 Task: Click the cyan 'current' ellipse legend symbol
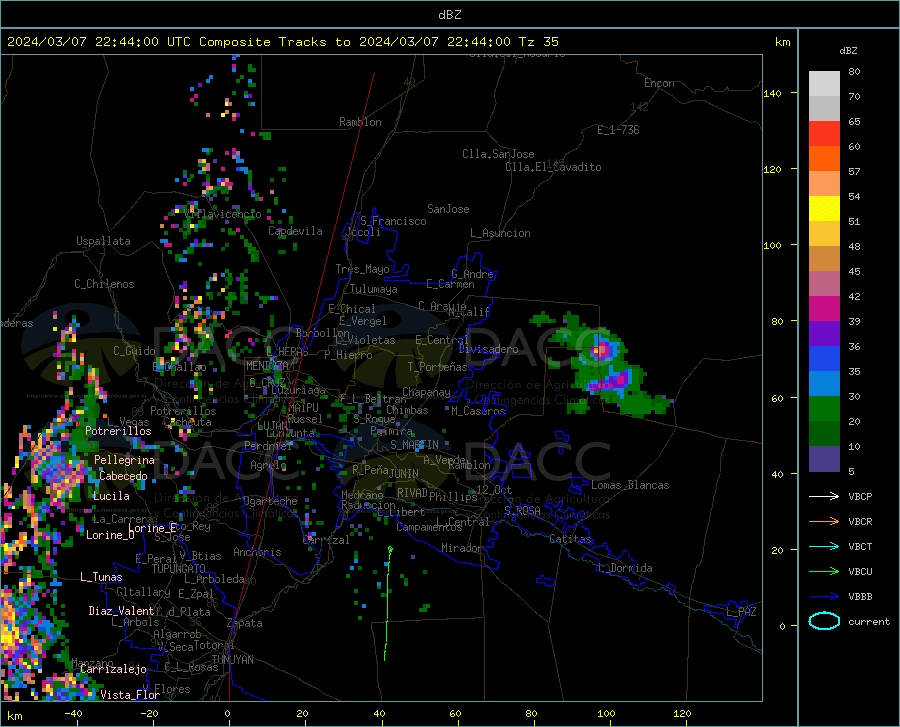824,621
